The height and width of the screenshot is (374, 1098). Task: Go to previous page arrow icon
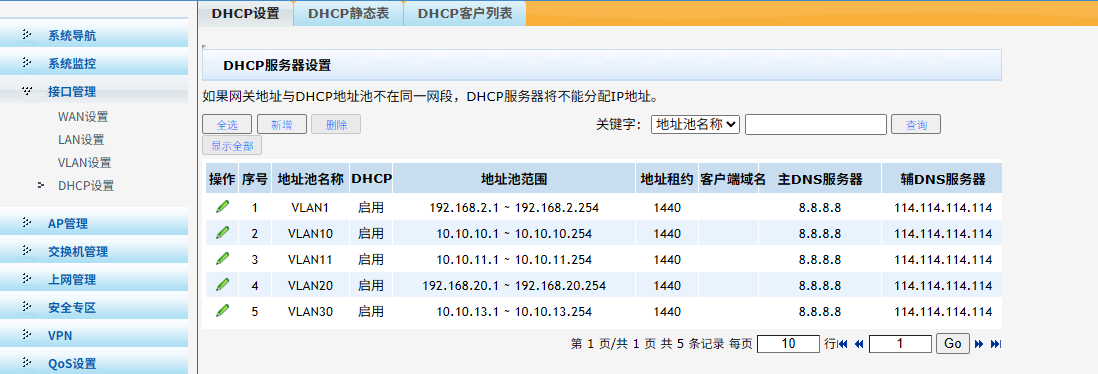click(859, 344)
